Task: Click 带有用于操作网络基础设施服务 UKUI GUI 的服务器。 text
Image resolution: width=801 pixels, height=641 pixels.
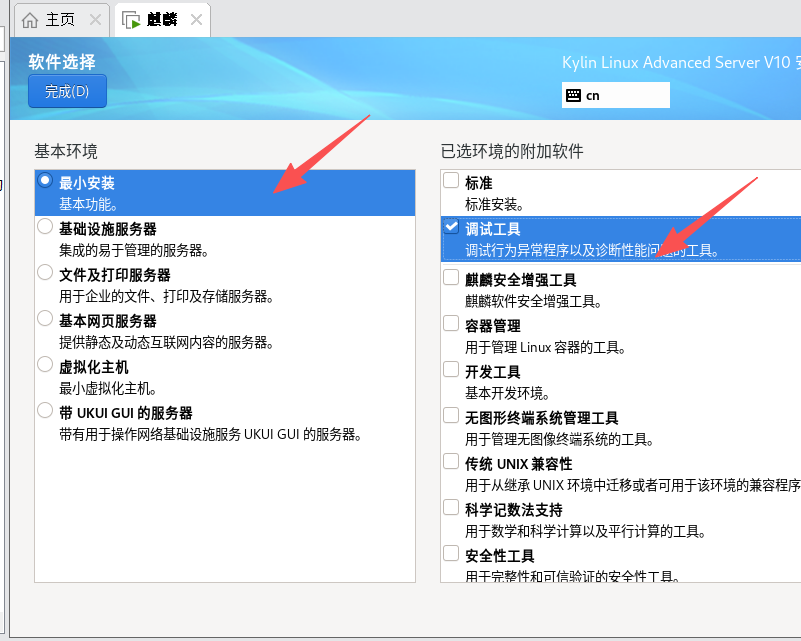Action: click(x=211, y=434)
